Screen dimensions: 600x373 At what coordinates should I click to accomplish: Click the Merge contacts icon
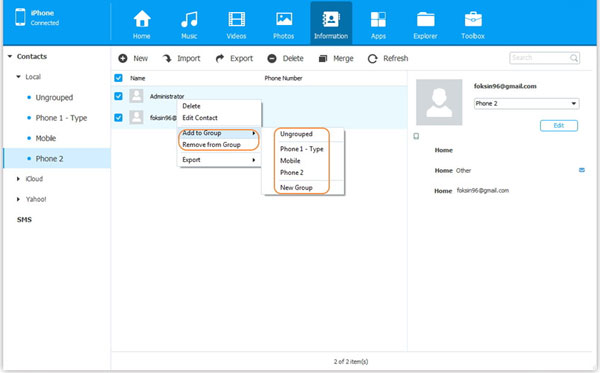pos(323,59)
